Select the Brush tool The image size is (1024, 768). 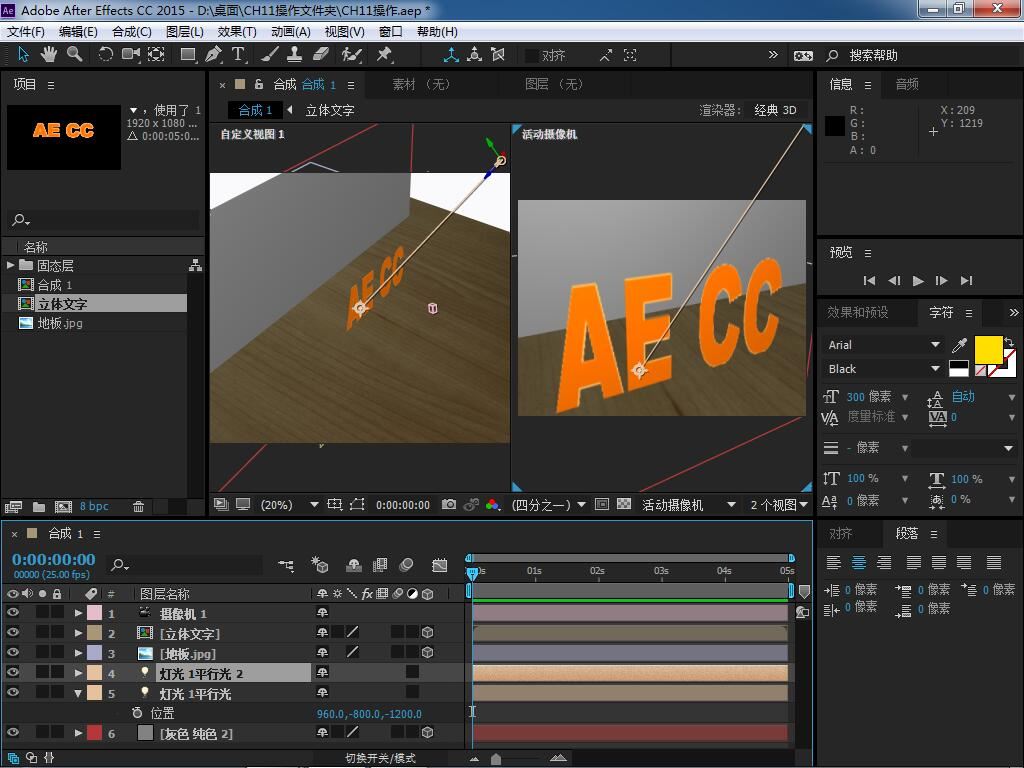(270, 55)
